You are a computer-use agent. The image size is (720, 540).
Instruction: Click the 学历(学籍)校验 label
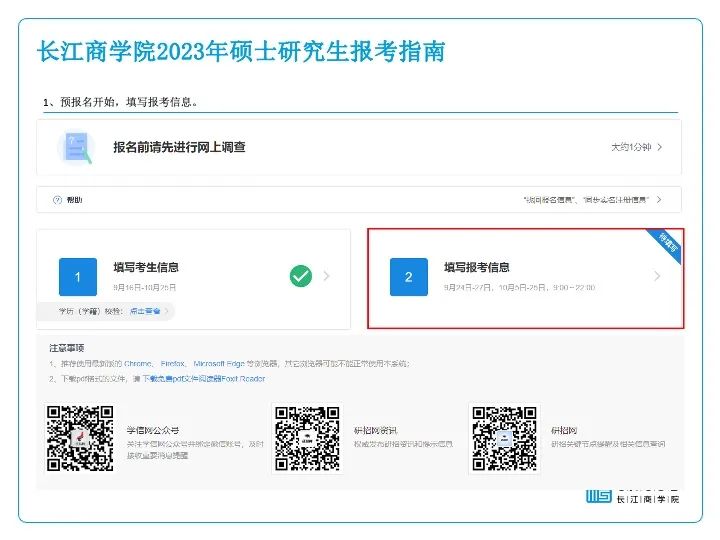coord(91,311)
